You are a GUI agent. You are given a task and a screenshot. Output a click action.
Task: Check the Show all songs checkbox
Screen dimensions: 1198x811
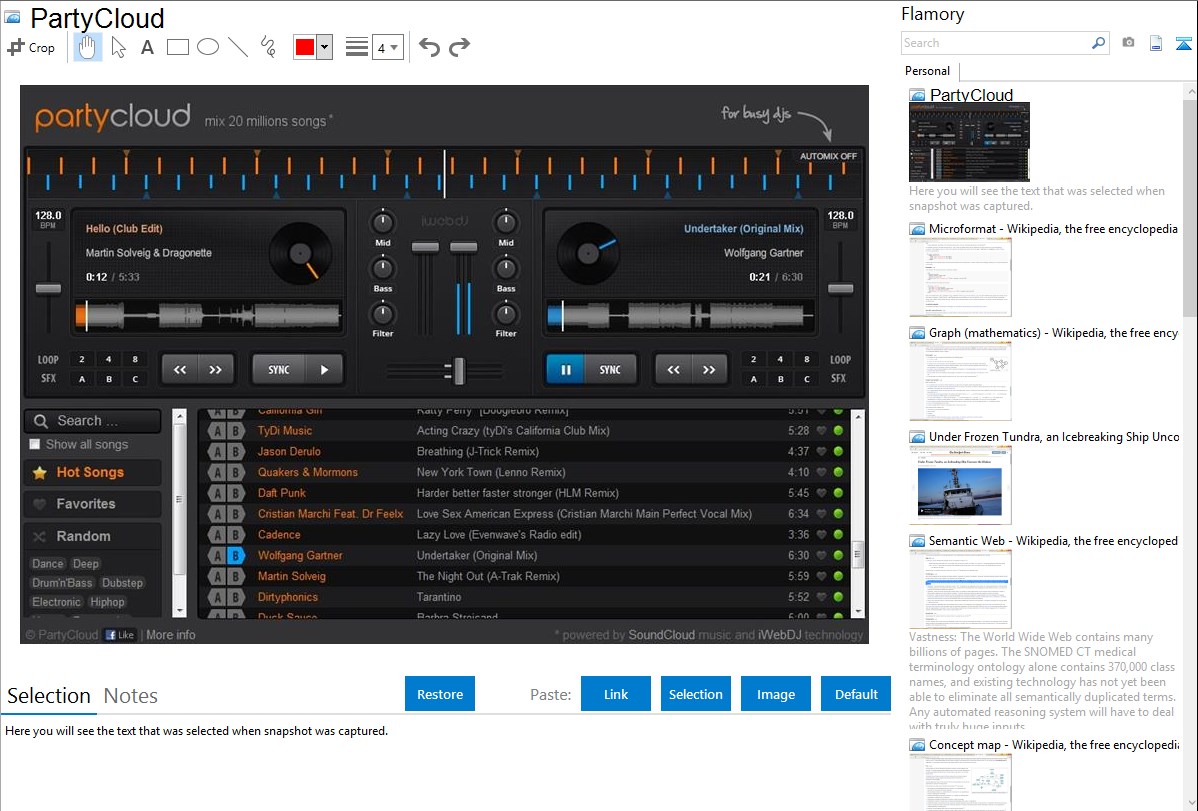pos(34,444)
